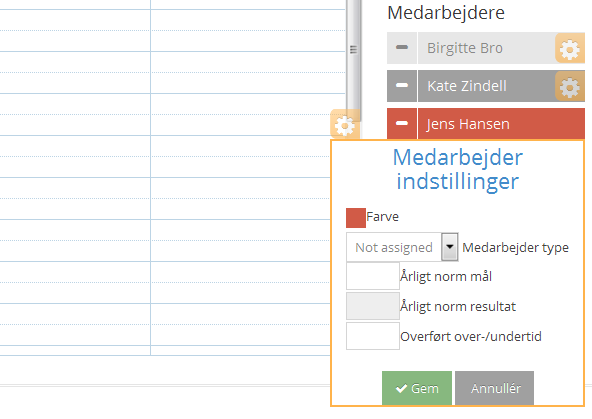Cancel with Annullér button
This screenshot has width=592, height=419.
pyautogui.click(x=494, y=388)
